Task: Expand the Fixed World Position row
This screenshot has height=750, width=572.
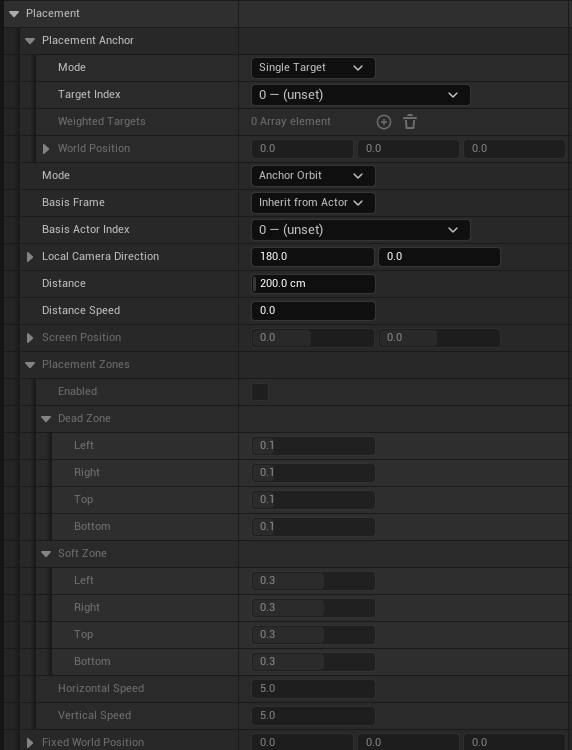Action: tap(30, 742)
